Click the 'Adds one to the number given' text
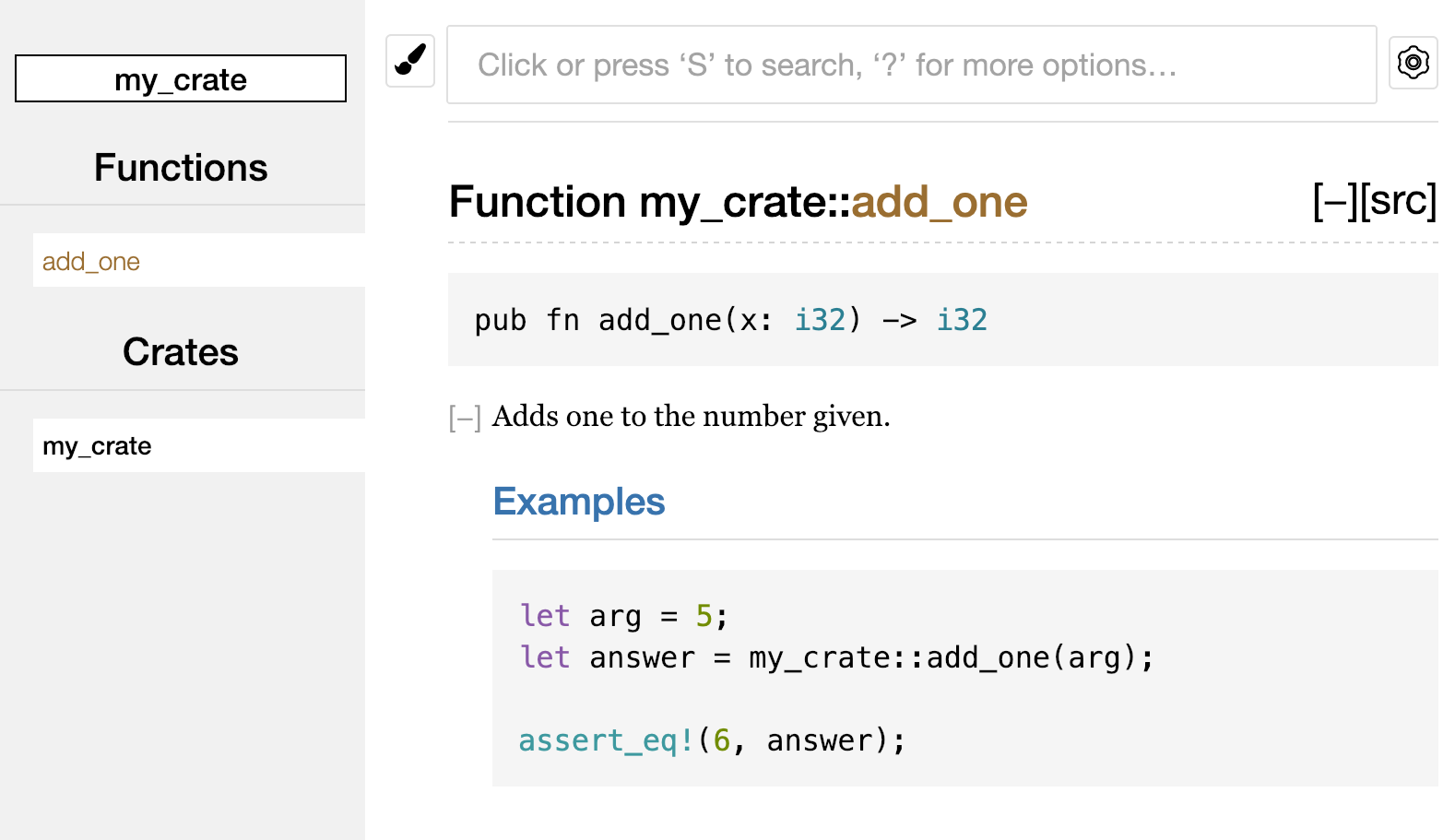1455x840 pixels. point(691,417)
